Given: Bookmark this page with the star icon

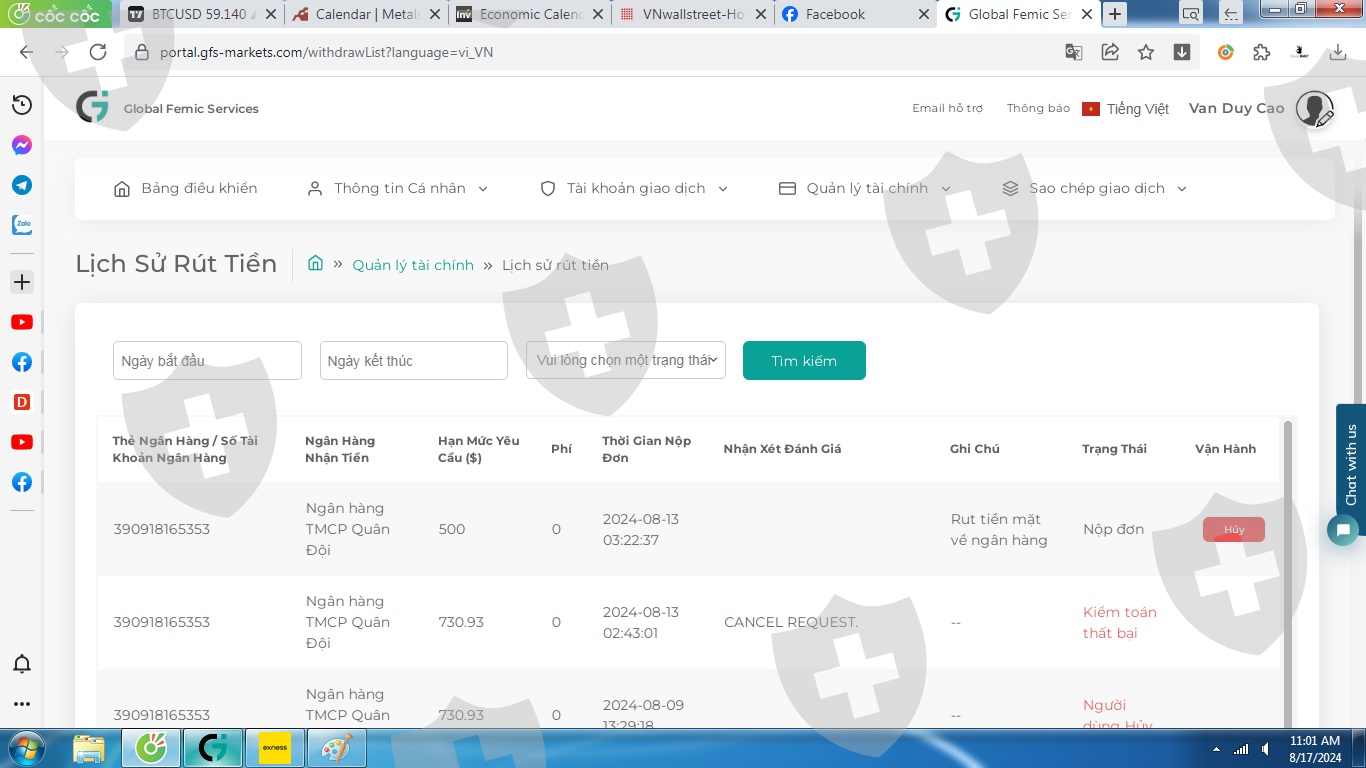Looking at the screenshot, I should click(x=1146, y=52).
